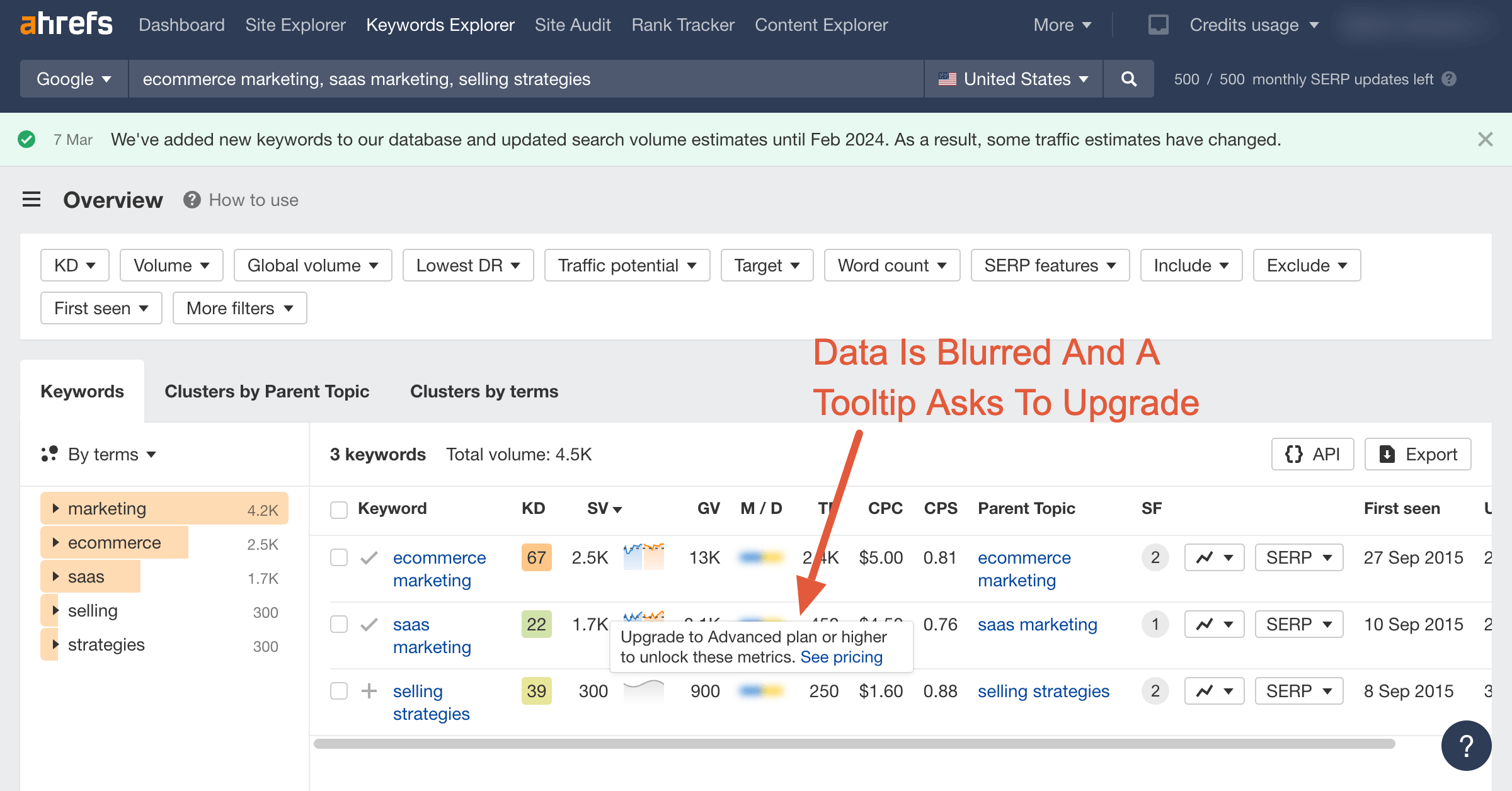Open the Lowest DR filter dropdown

pos(468,265)
